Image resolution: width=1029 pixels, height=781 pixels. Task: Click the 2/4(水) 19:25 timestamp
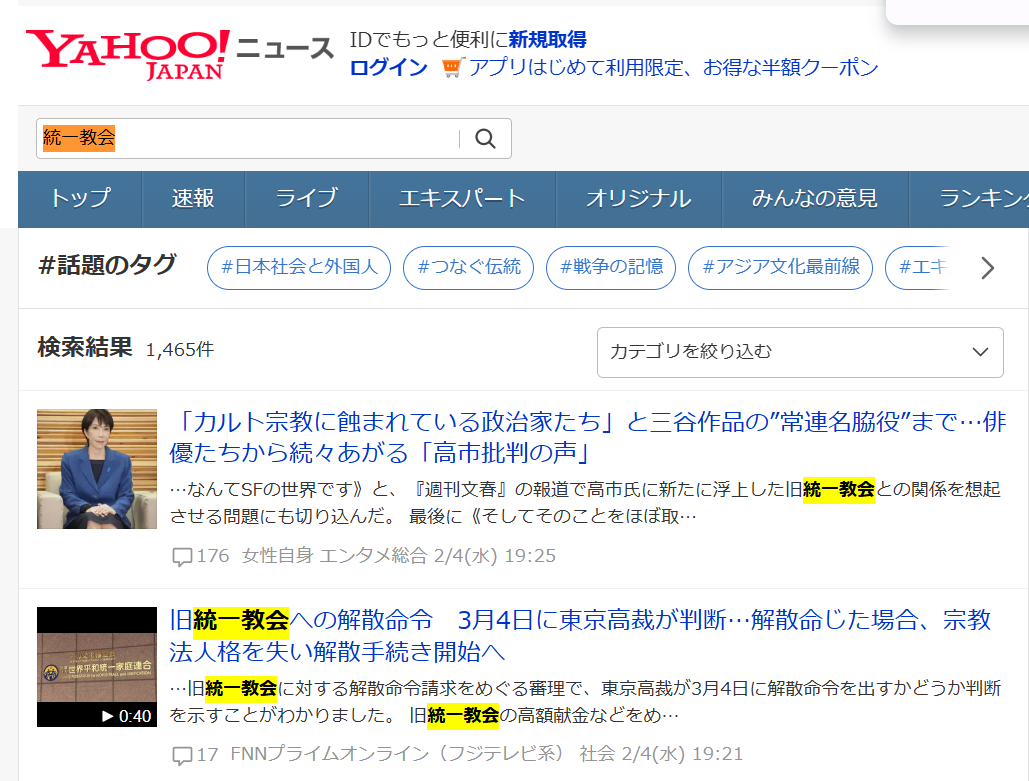495,556
